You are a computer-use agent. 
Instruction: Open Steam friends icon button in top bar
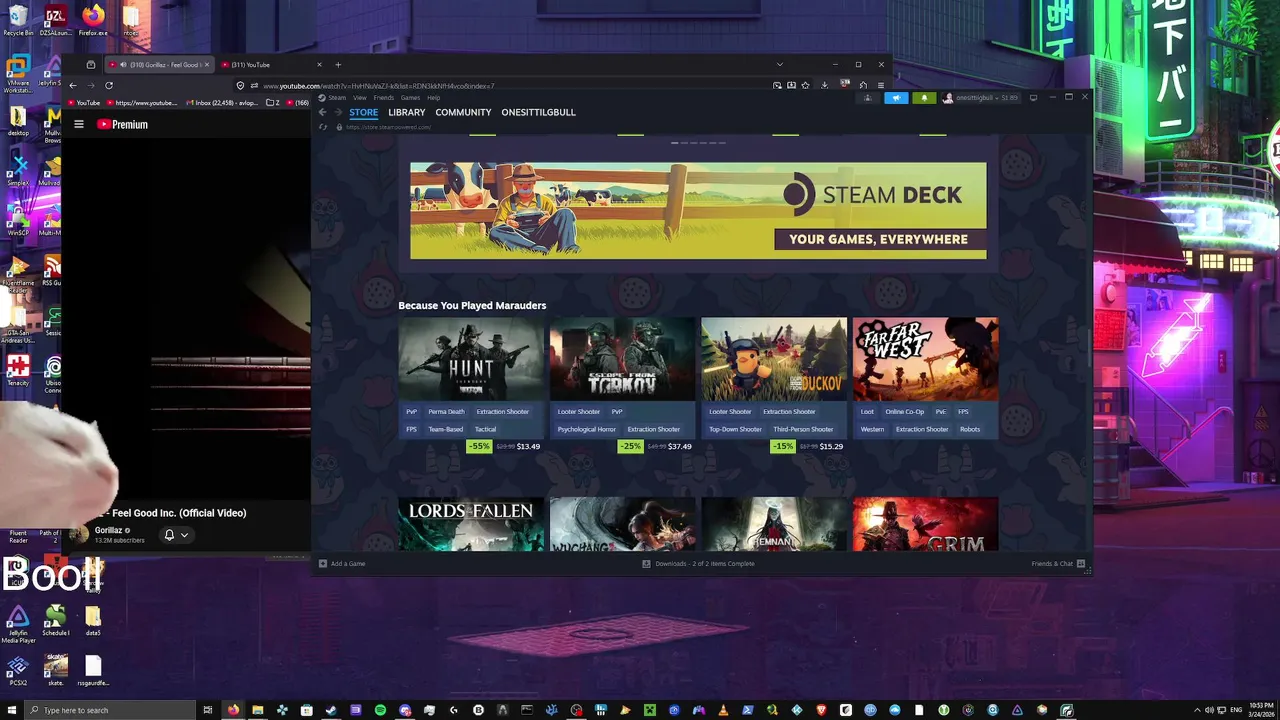pos(867,98)
